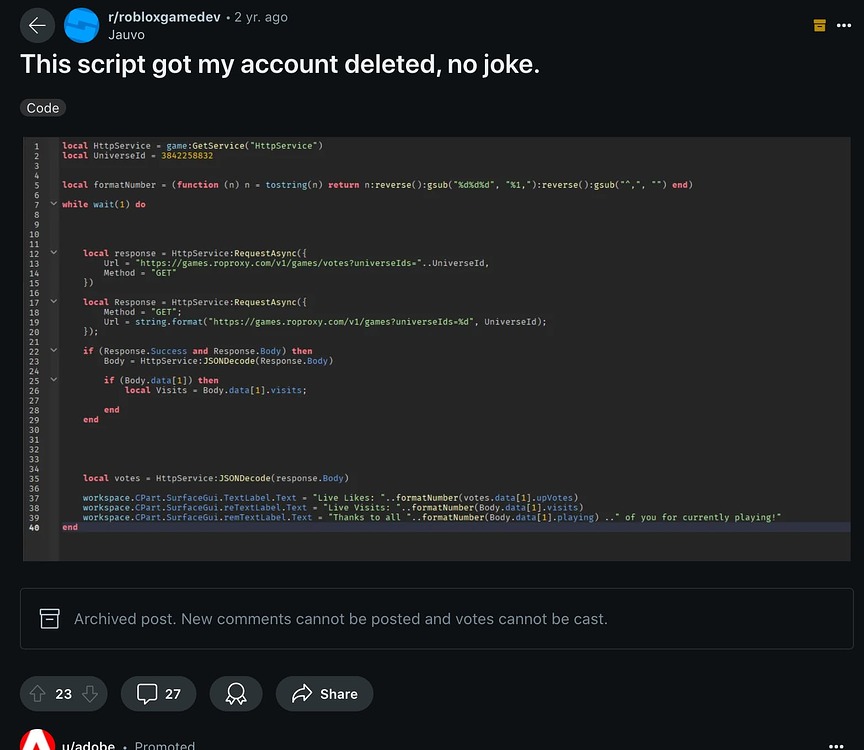Open the Jauvo user profile

pyautogui.click(x=126, y=34)
